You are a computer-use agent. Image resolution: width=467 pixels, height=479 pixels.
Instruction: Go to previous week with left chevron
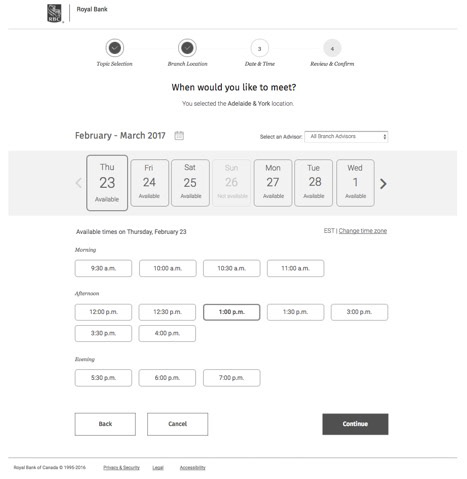79,183
